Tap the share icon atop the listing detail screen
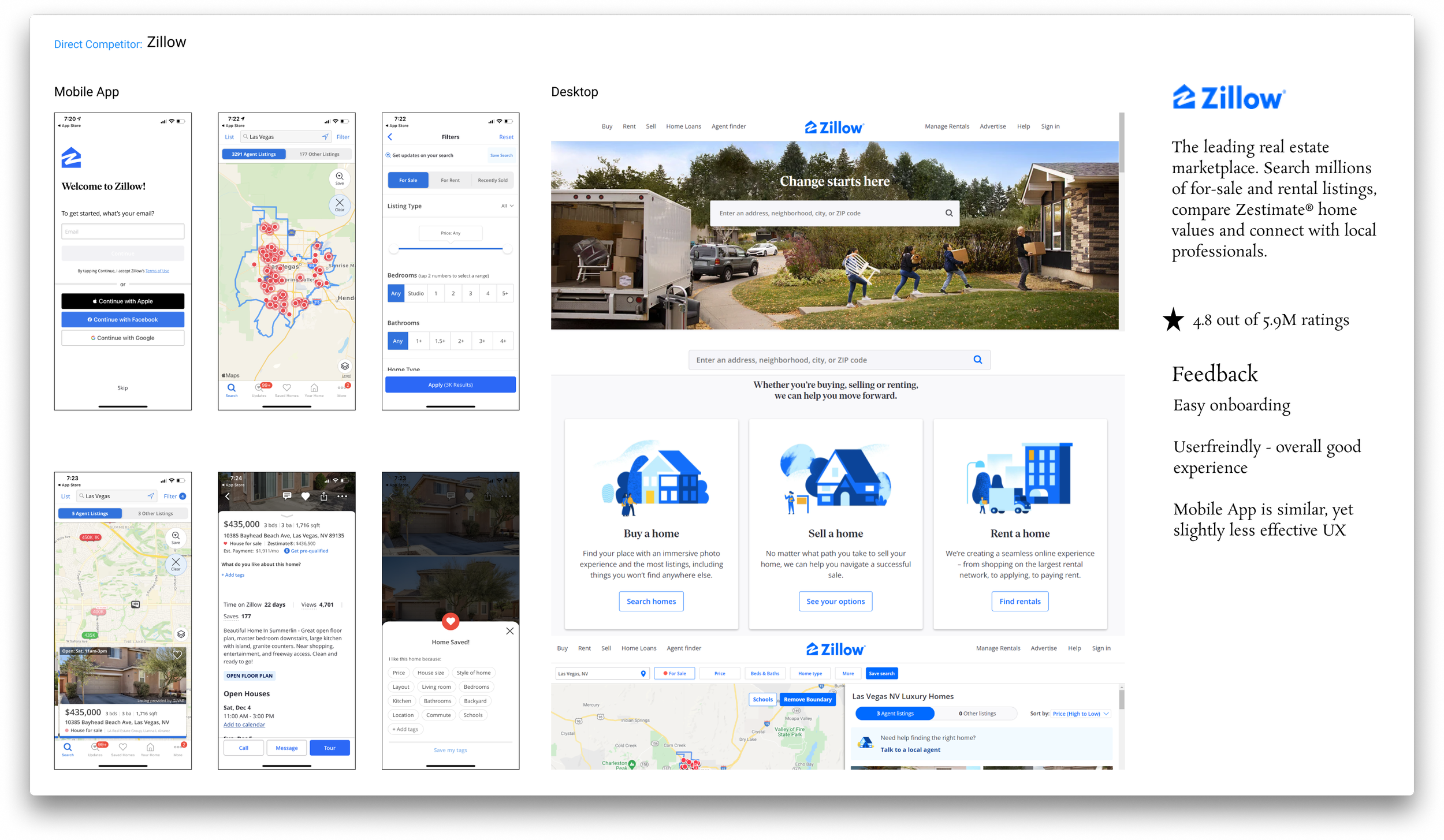 click(x=324, y=496)
